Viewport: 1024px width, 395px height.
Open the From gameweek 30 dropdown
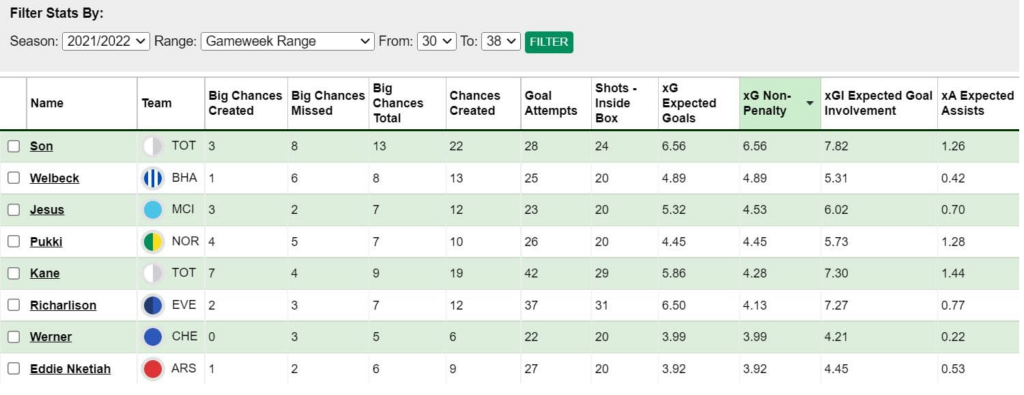(x=436, y=41)
